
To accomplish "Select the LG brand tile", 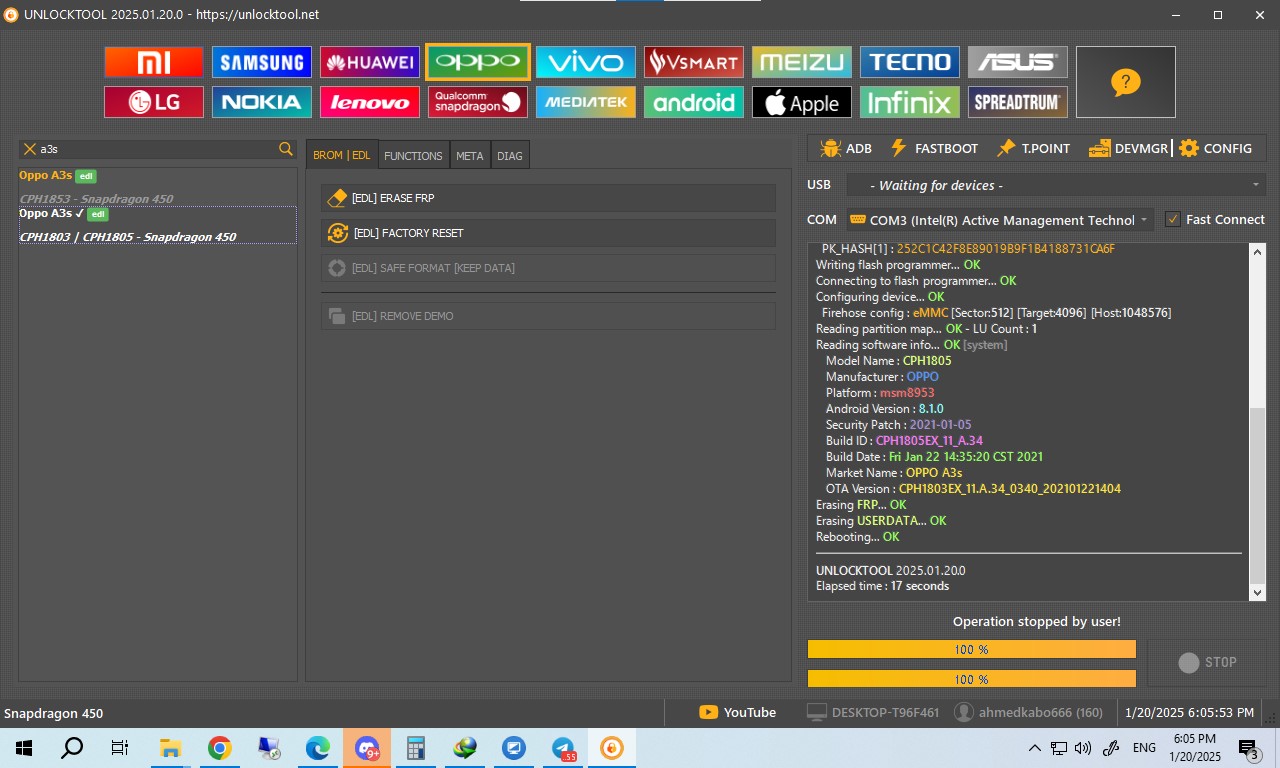I will (154, 102).
